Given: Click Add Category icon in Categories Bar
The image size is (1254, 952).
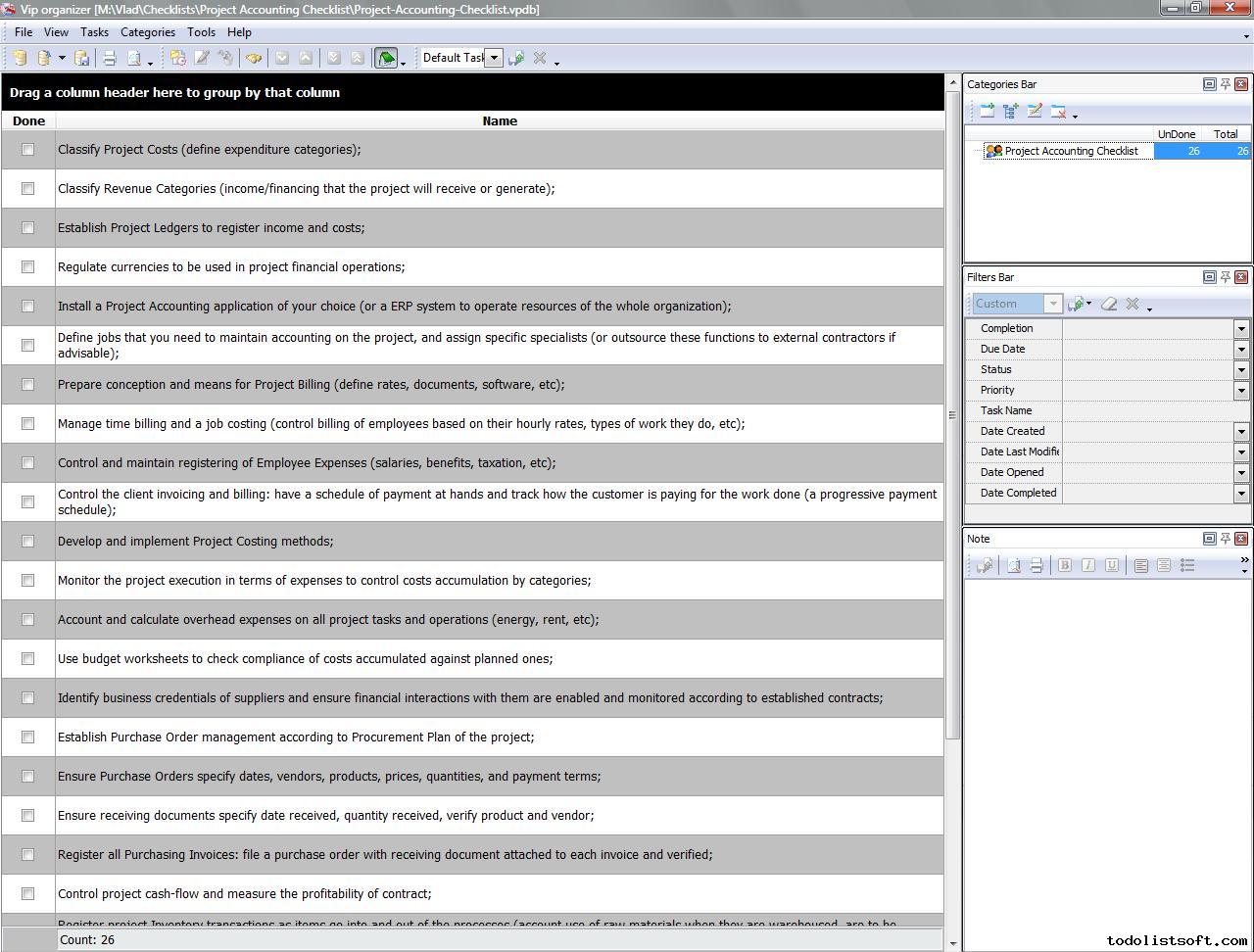Looking at the screenshot, I should click(x=987, y=112).
